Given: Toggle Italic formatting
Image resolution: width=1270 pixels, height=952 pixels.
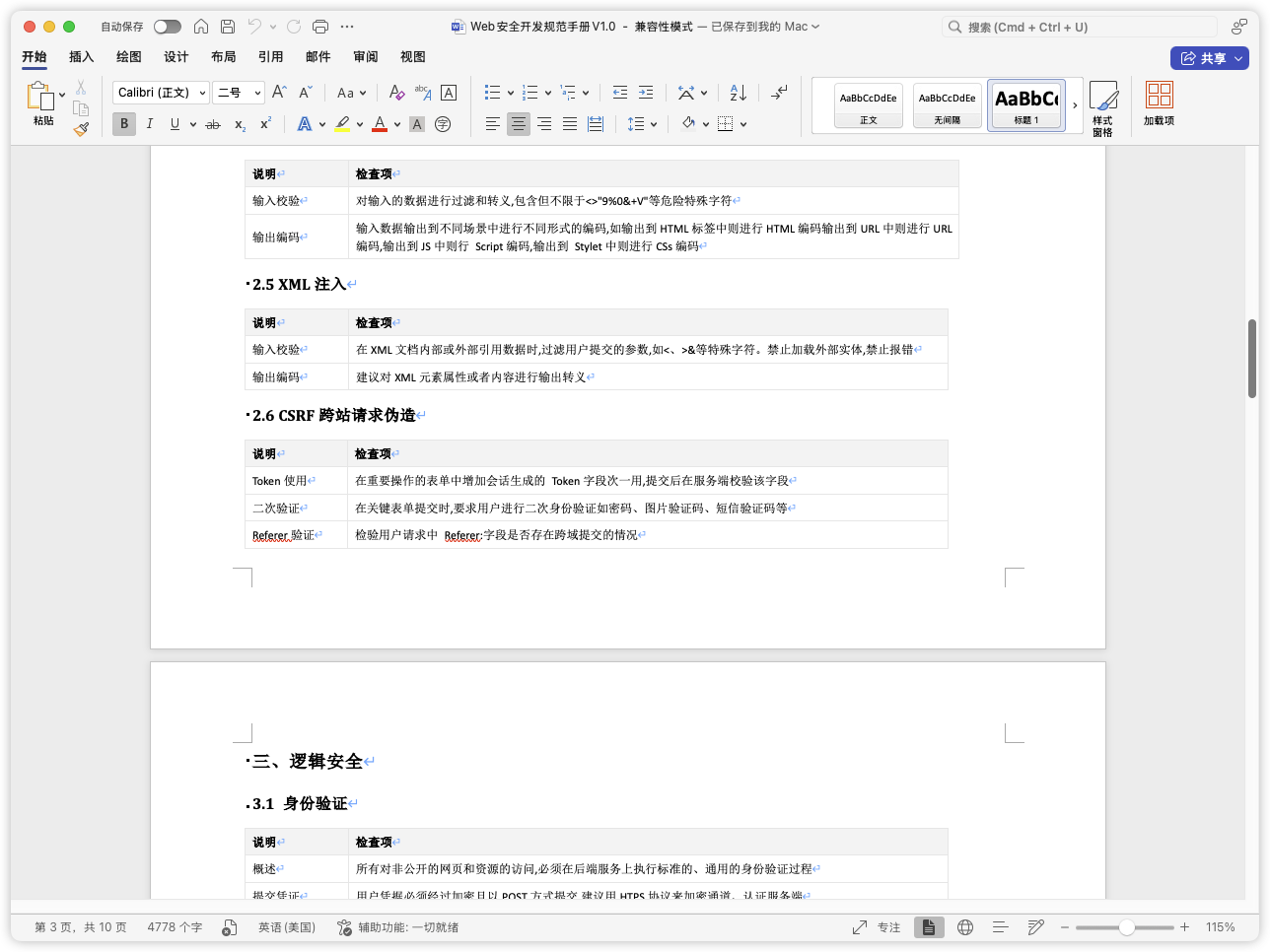Looking at the screenshot, I should (150, 124).
